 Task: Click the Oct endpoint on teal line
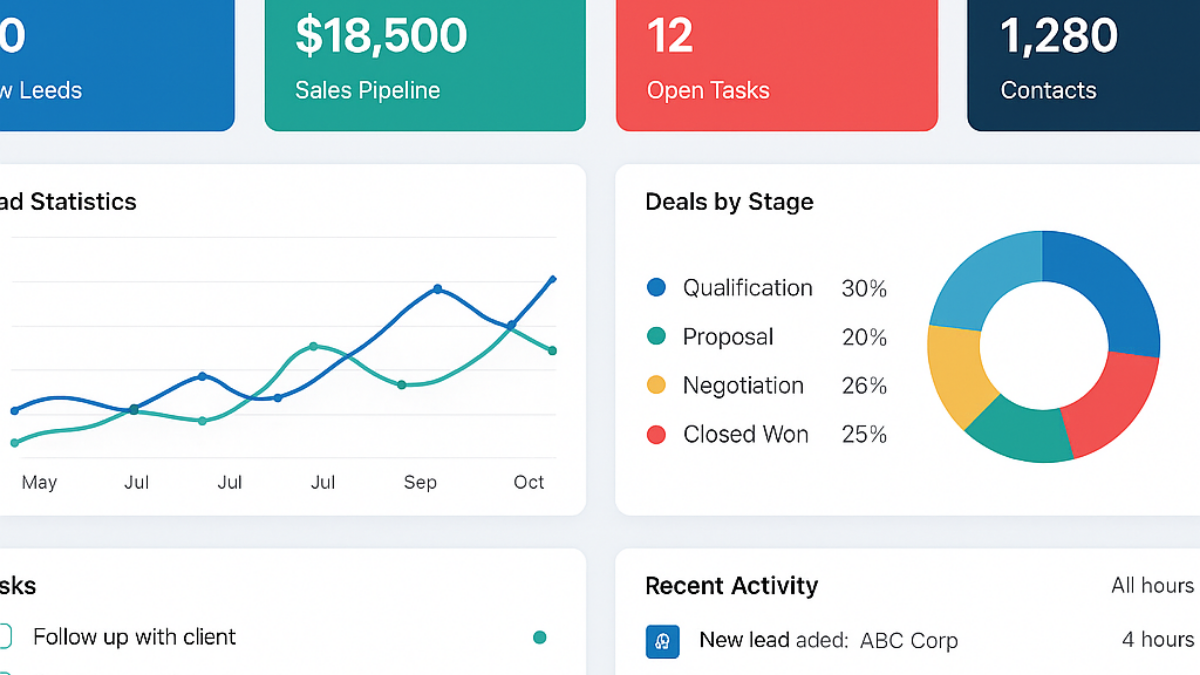click(x=552, y=350)
